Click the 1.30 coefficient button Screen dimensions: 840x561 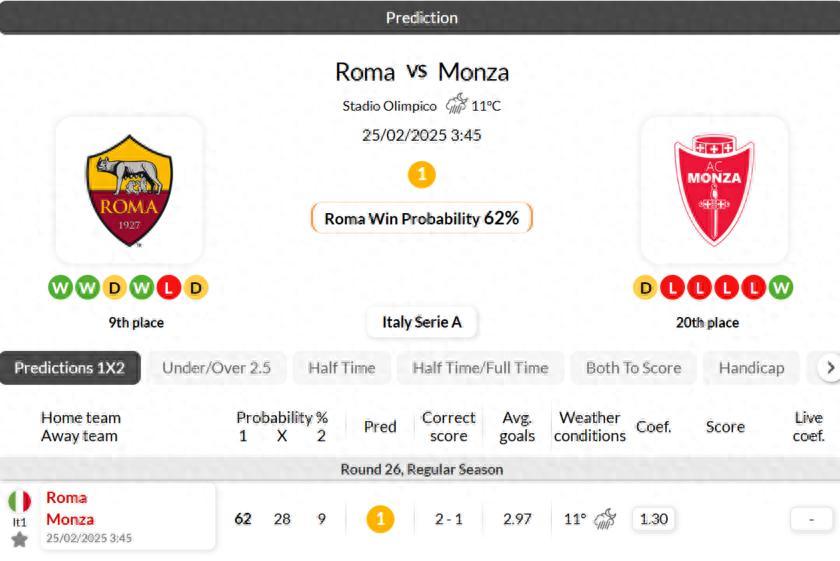click(x=653, y=519)
